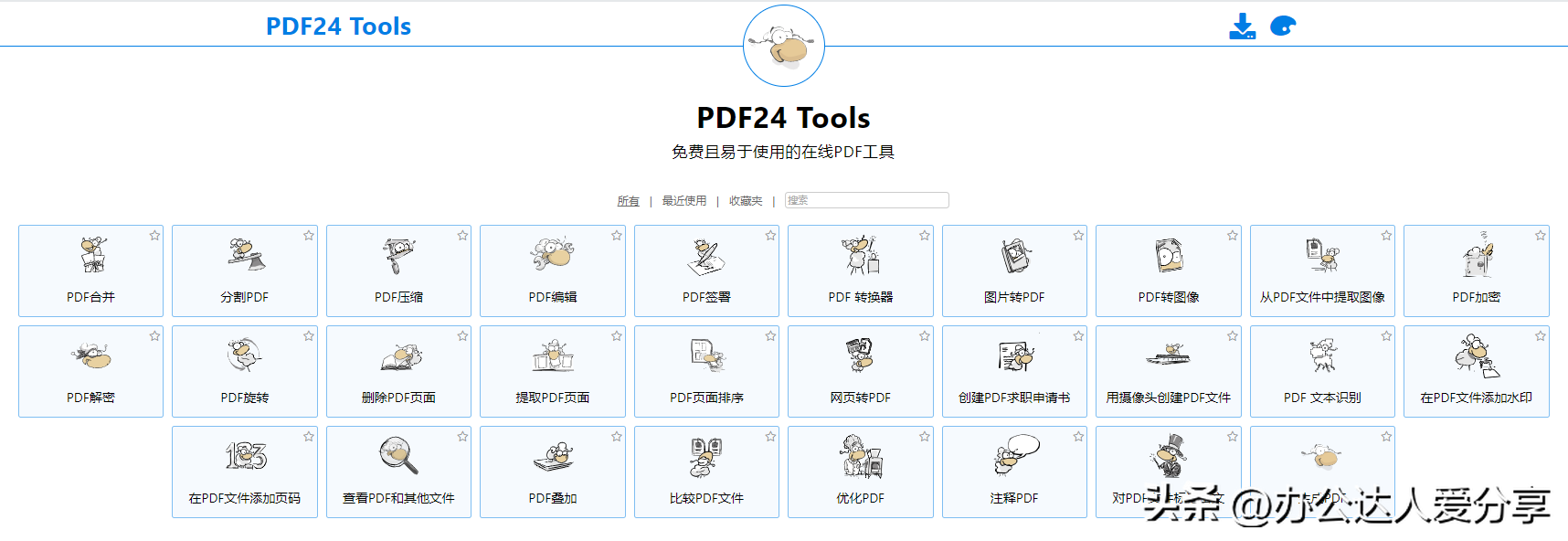Click the 搜索 search input field
Image resolution: width=1568 pixels, height=541 pixels.
click(866, 200)
